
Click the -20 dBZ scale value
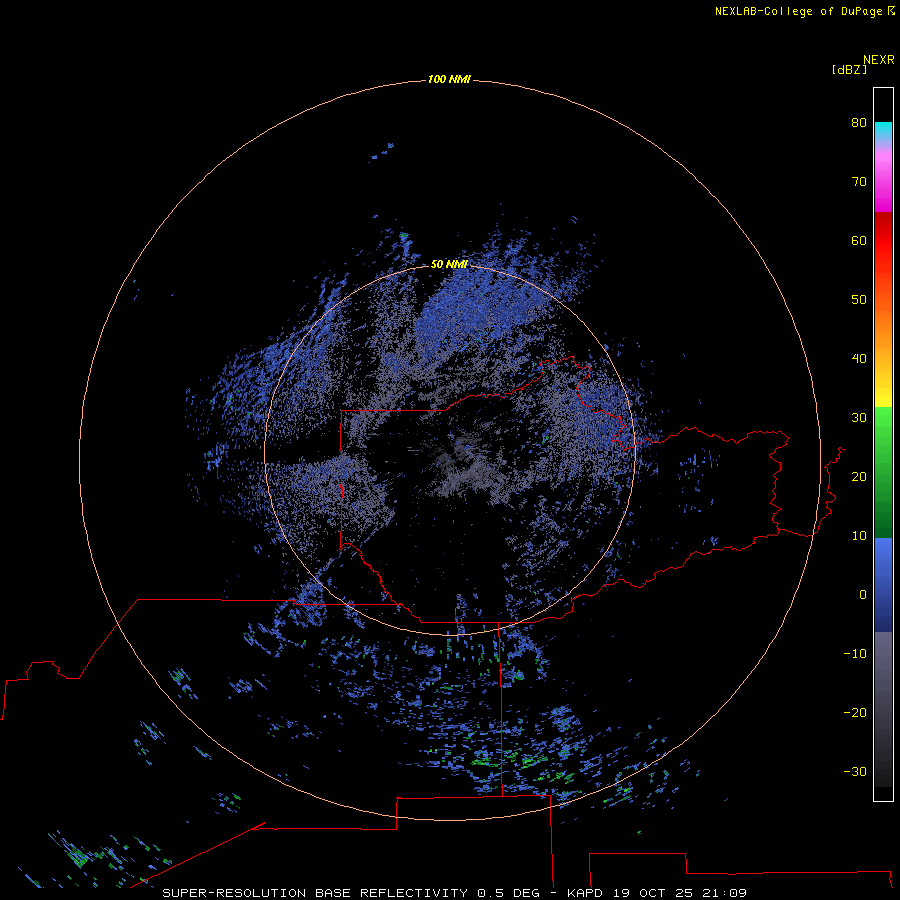pyautogui.click(x=855, y=712)
